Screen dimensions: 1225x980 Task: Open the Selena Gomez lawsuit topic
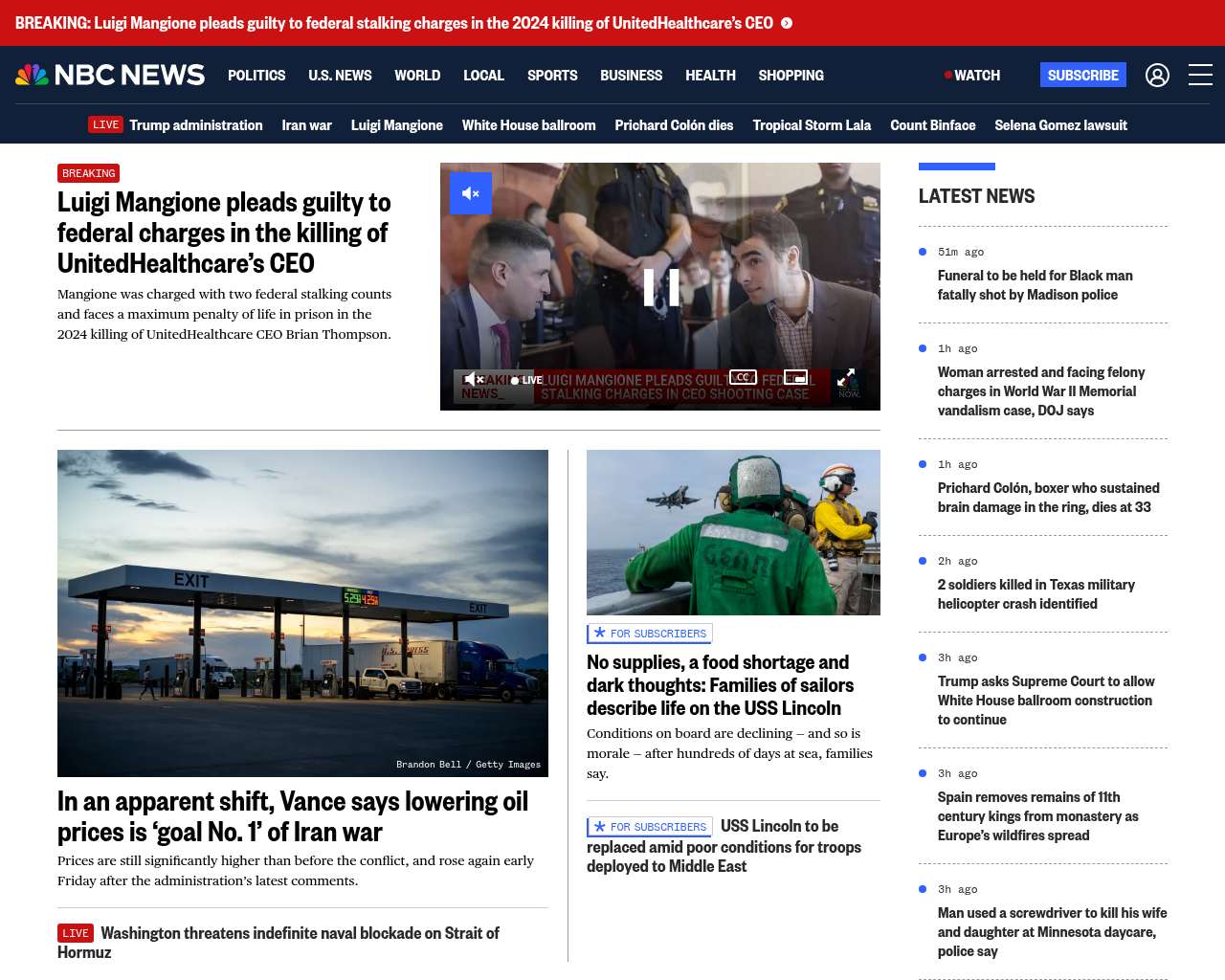[x=1060, y=124]
